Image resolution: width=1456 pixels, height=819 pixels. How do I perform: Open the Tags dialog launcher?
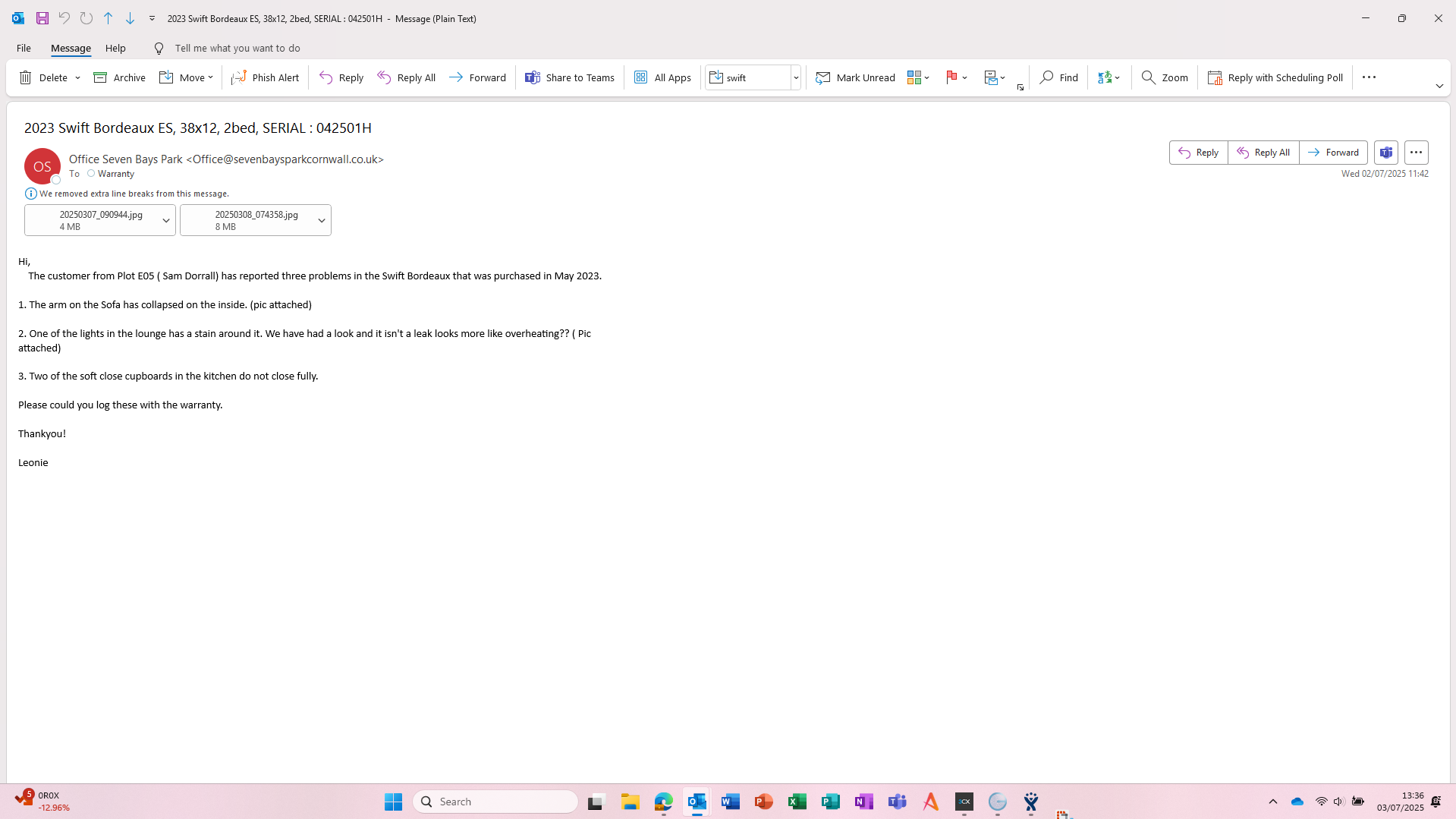click(x=1020, y=87)
